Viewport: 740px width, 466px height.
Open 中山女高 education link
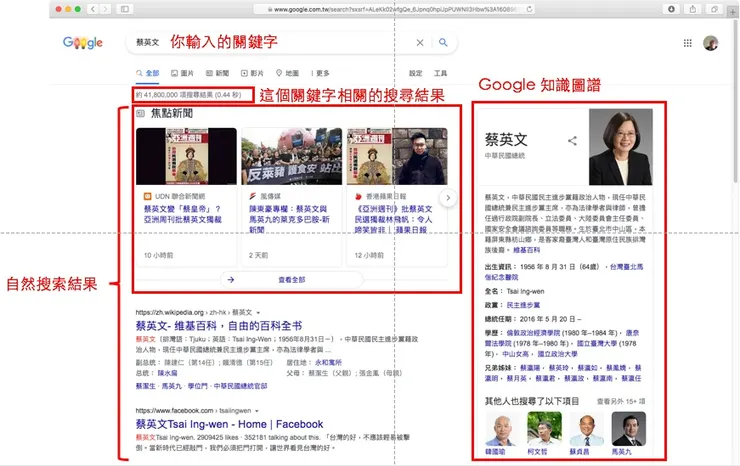pyautogui.click(x=515, y=354)
